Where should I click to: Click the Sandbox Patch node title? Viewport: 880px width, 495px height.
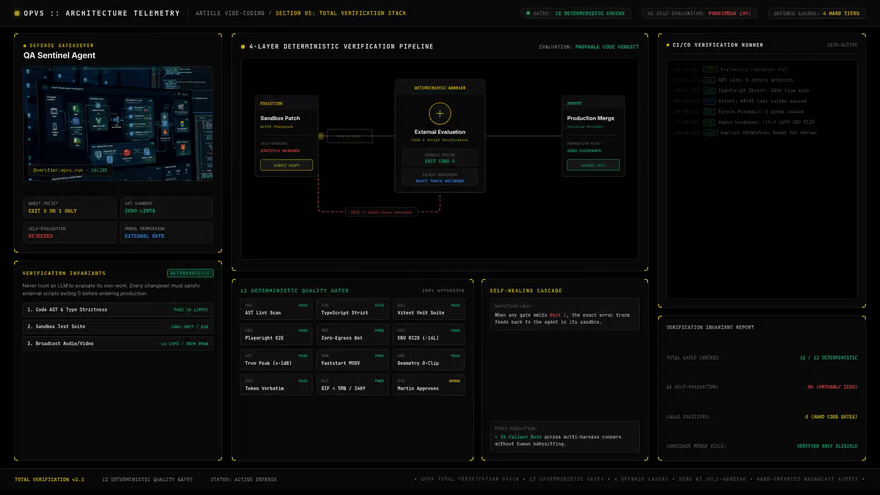(280, 118)
